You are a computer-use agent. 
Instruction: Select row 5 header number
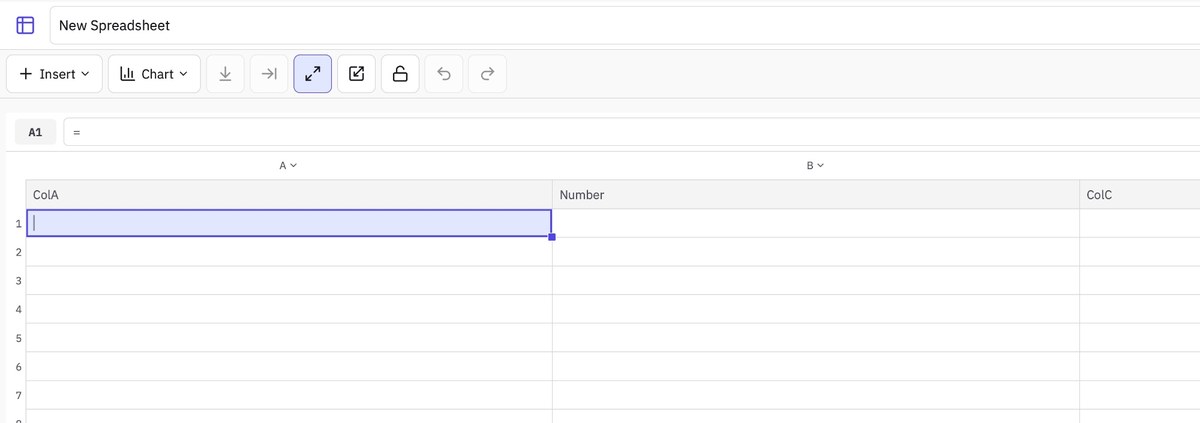coord(18,338)
